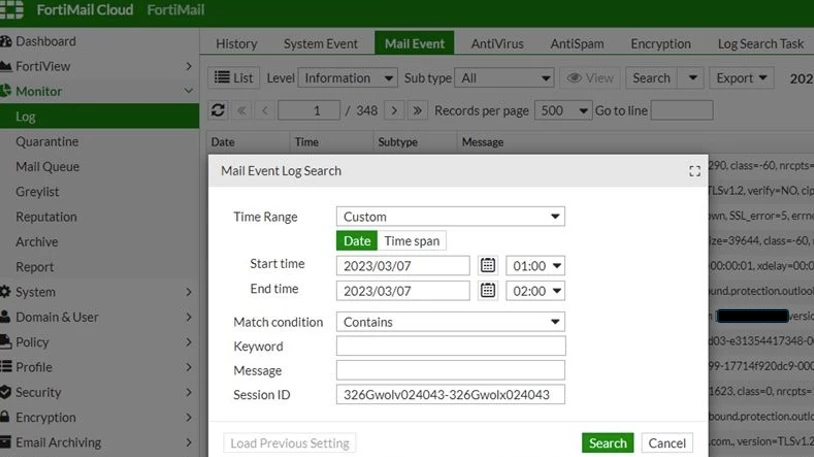The height and width of the screenshot is (457, 814).
Task: Open Mail Queue in the sidebar
Action: [x=47, y=167]
